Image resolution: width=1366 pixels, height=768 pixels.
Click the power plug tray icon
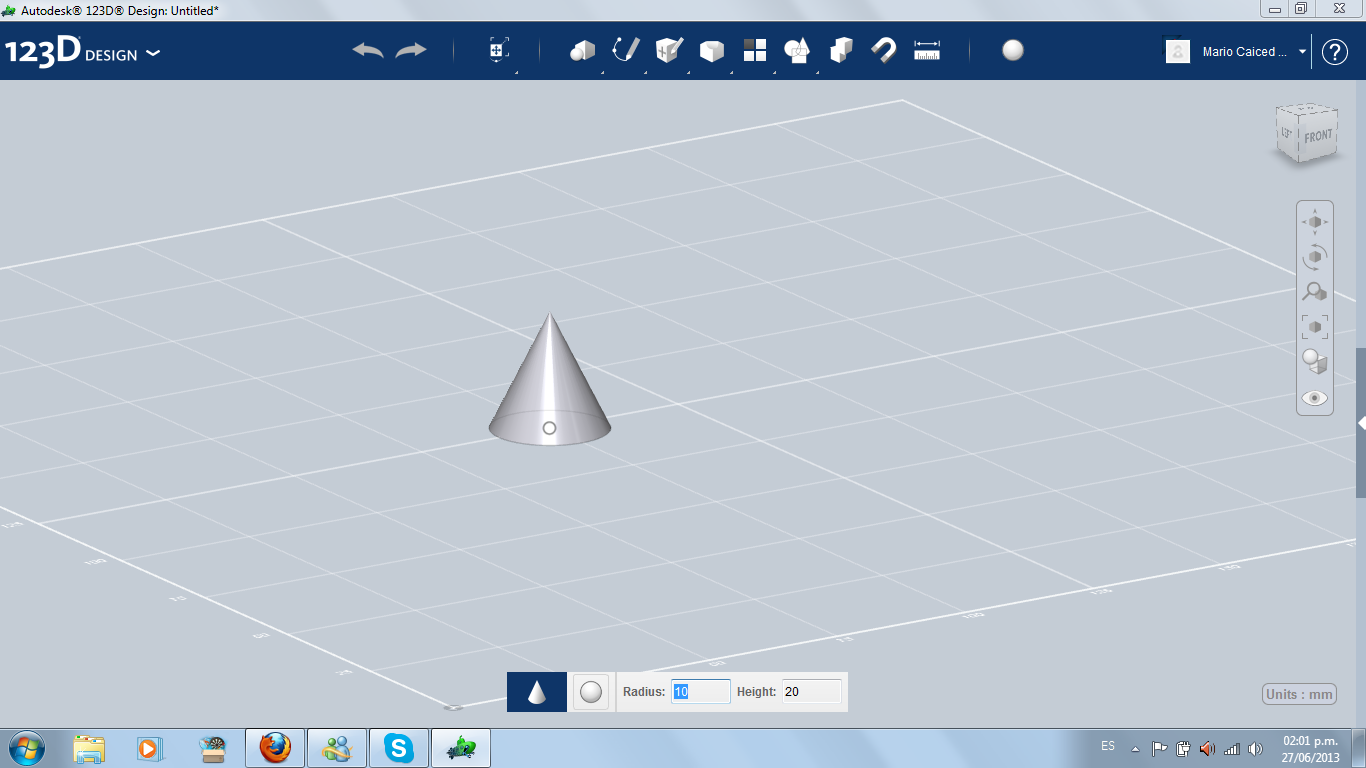[1184, 749]
